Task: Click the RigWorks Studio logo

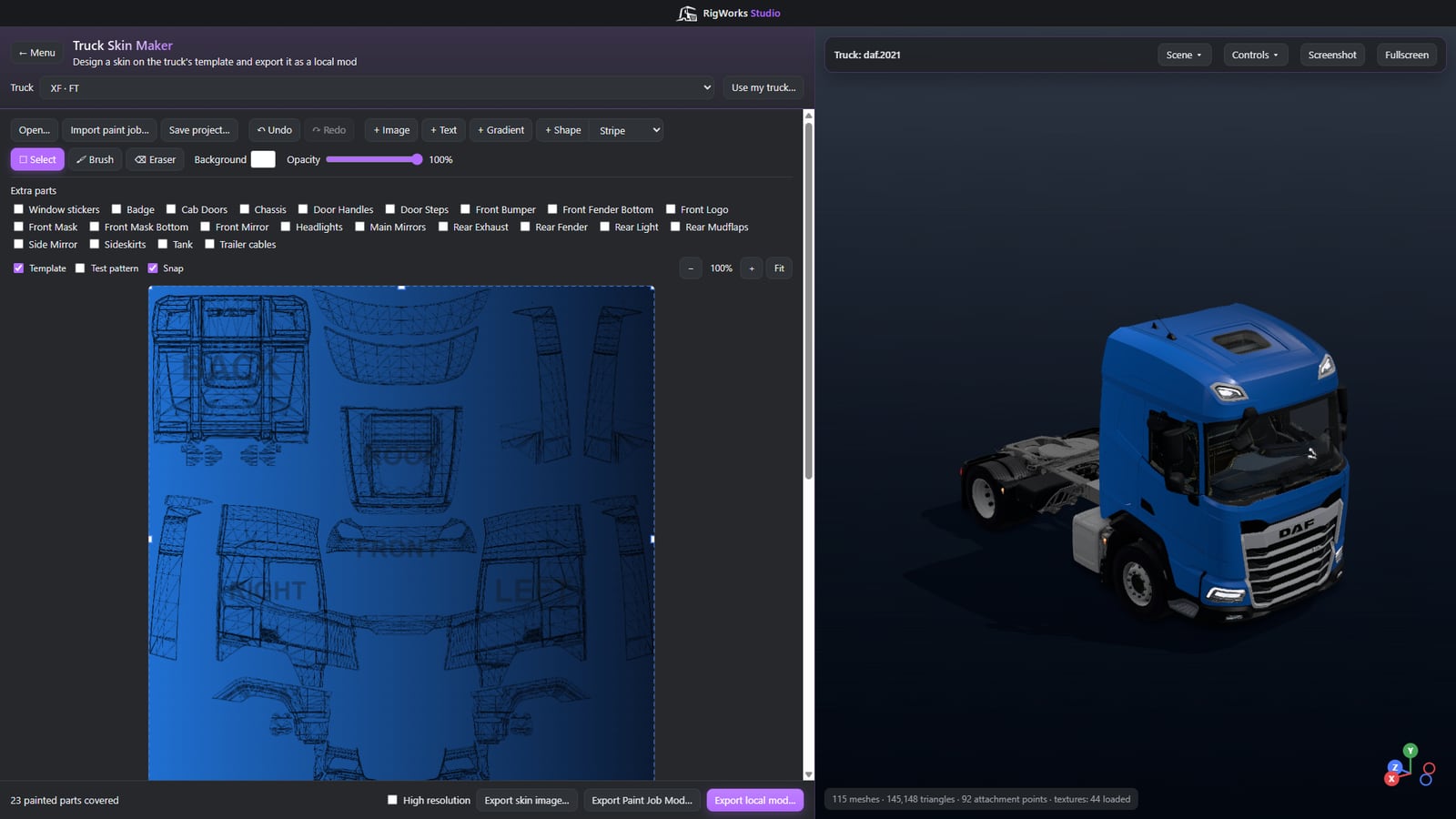Action: tap(728, 13)
